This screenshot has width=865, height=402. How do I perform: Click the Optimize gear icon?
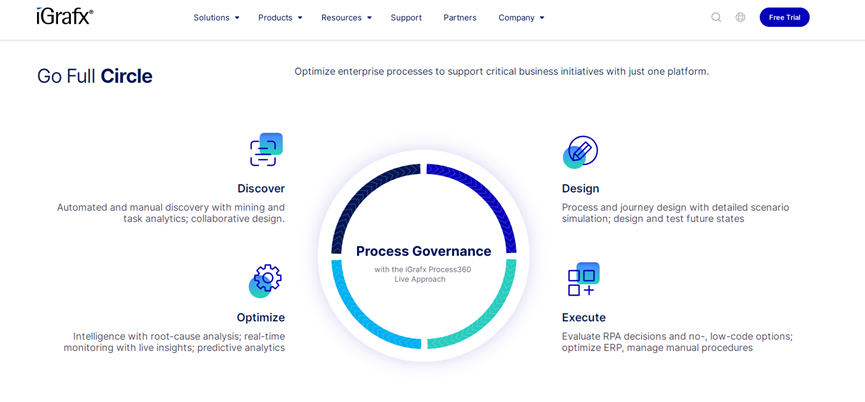pyautogui.click(x=265, y=281)
